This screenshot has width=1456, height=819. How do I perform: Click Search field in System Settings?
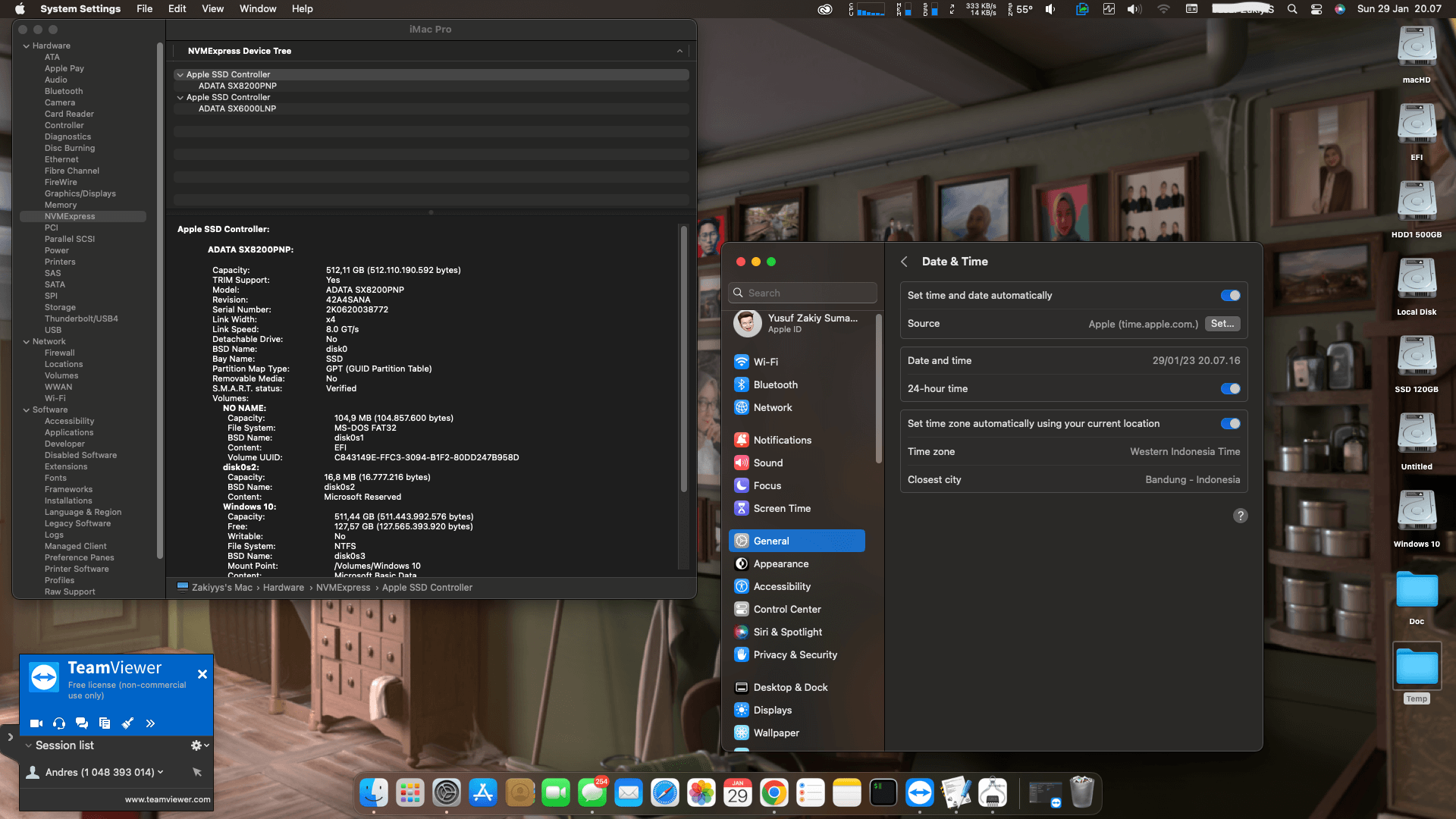[x=803, y=293]
